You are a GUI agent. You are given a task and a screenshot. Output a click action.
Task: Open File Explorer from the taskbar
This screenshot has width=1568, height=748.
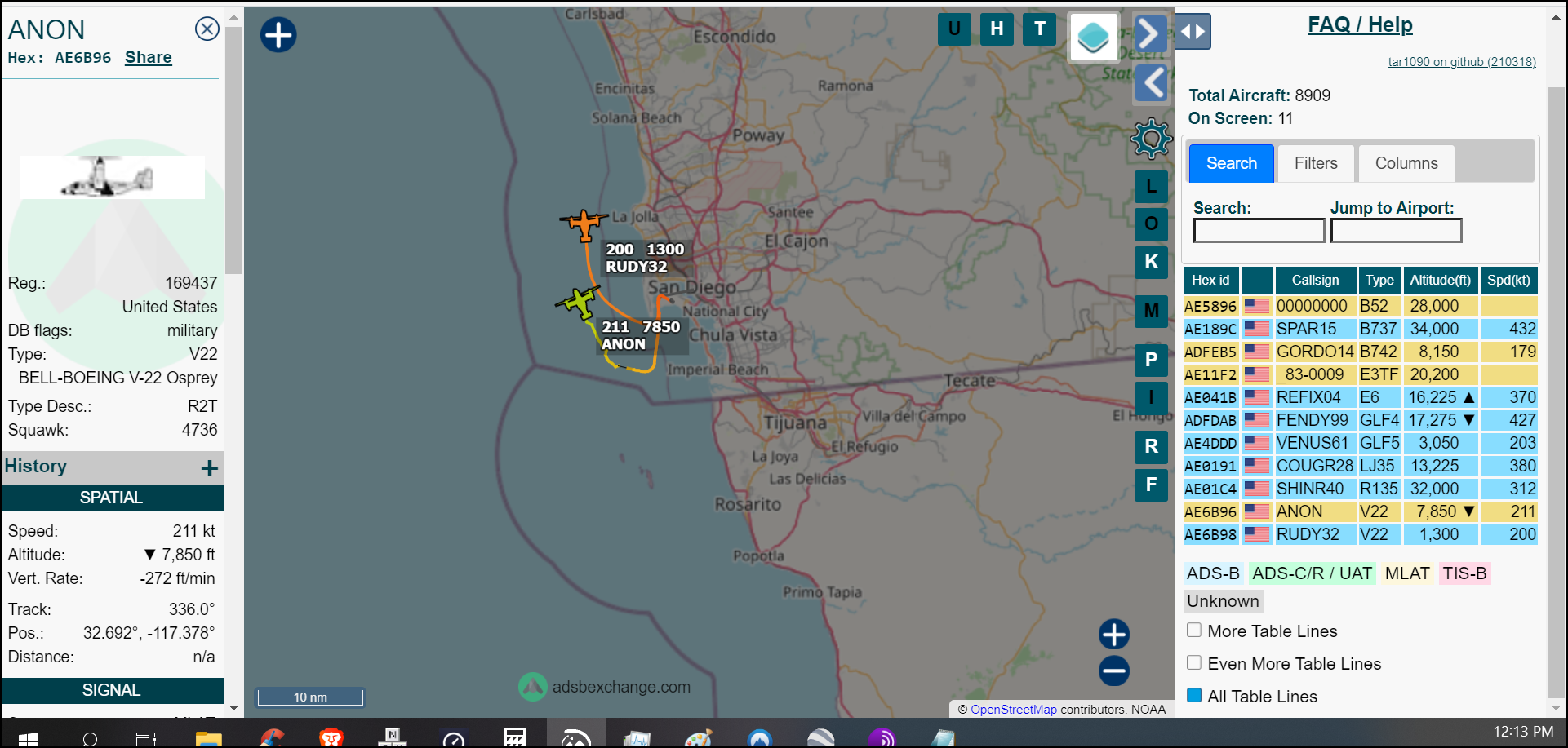point(209,738)
